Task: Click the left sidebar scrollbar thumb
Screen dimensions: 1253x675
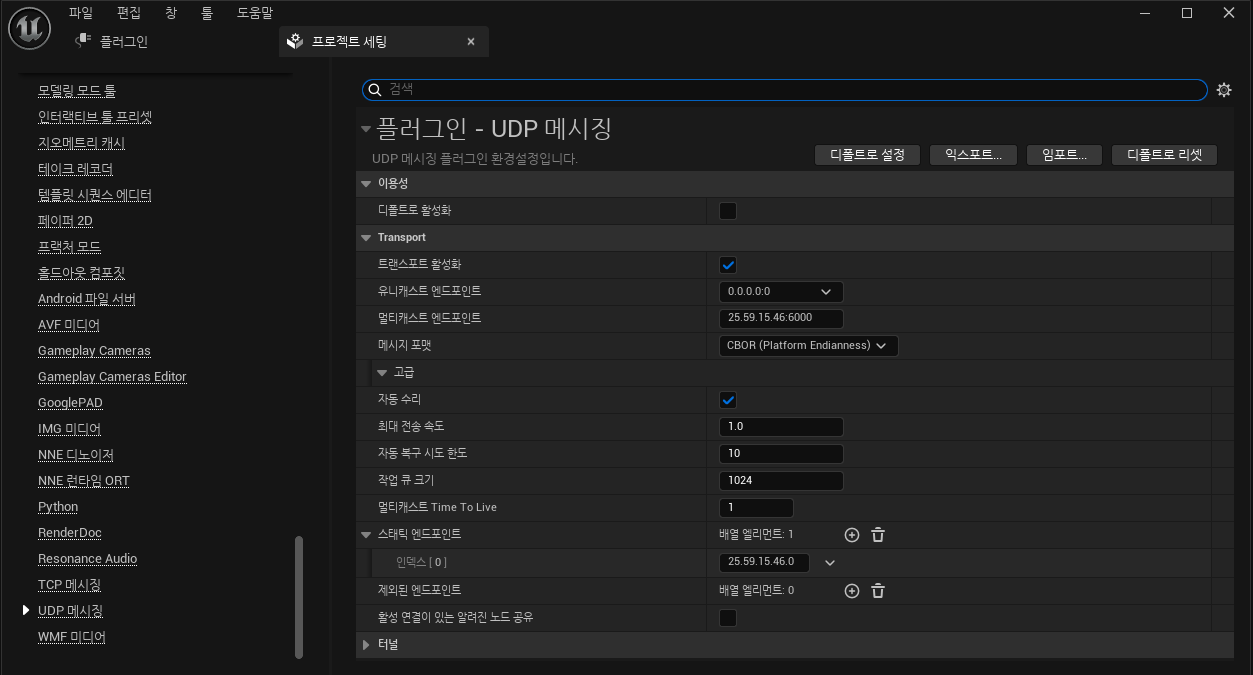Action: click(x=299, y=598)
